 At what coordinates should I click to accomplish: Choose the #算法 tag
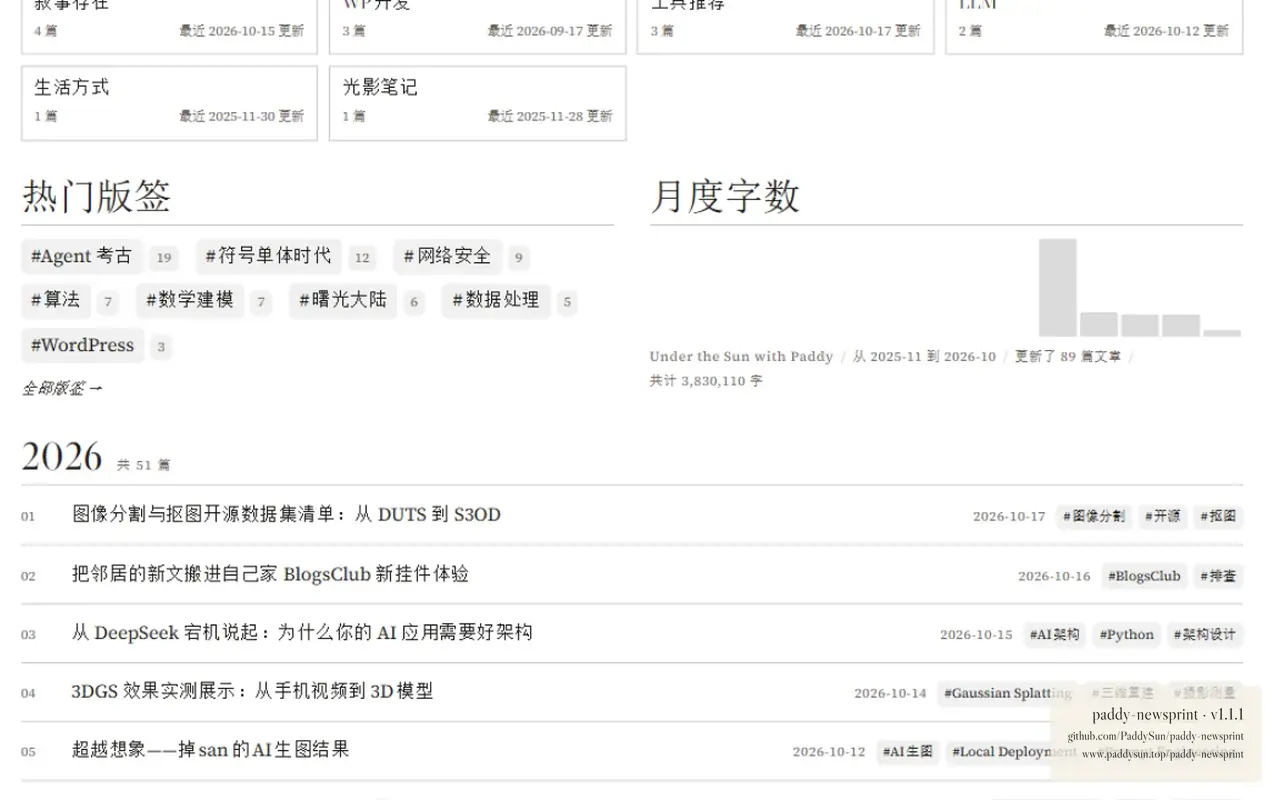(56, 300)
